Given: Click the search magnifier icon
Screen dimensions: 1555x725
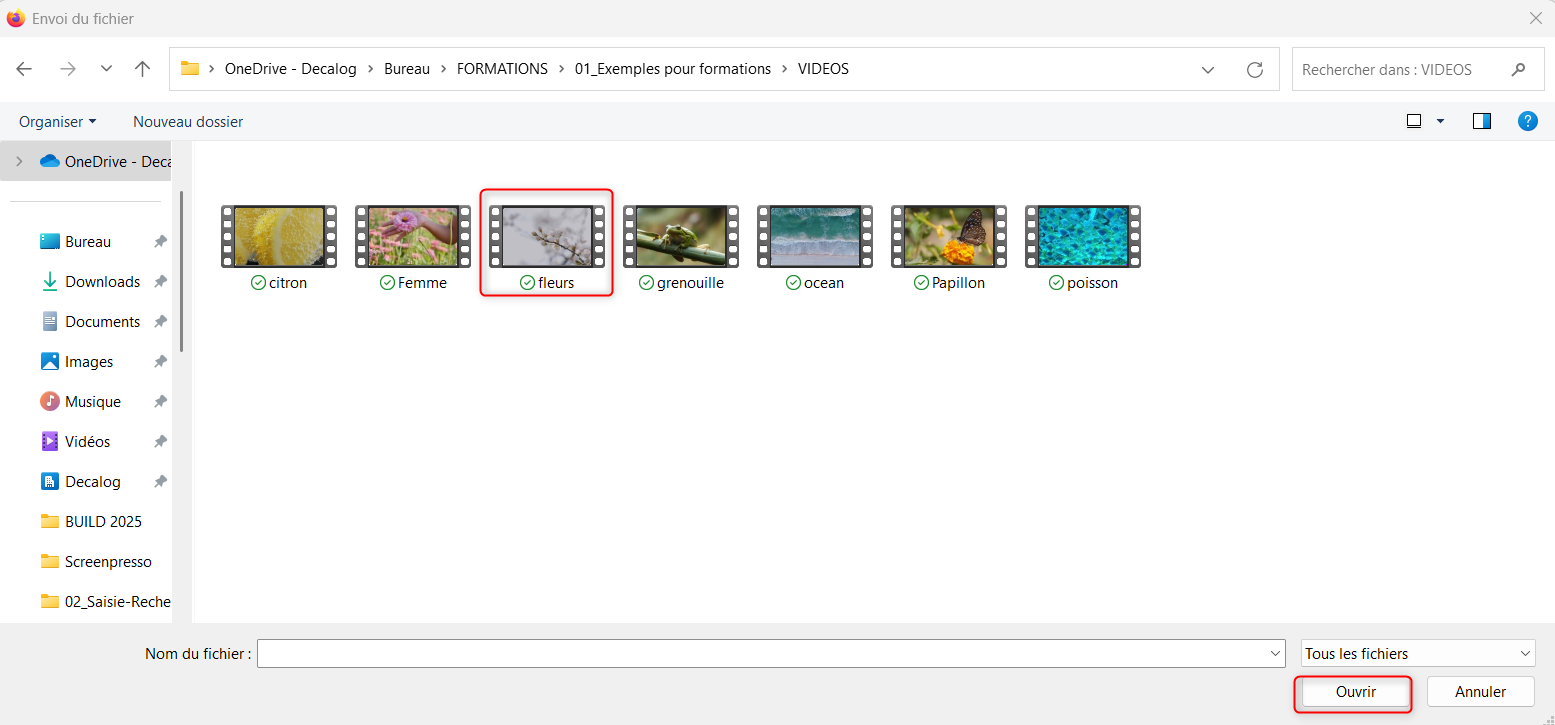Looking at the screenshot, I should point(1519,70).
